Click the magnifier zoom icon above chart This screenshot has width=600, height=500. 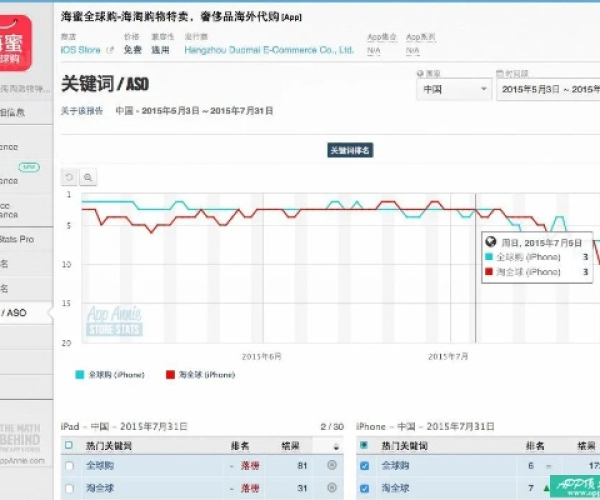coord(88,177)
